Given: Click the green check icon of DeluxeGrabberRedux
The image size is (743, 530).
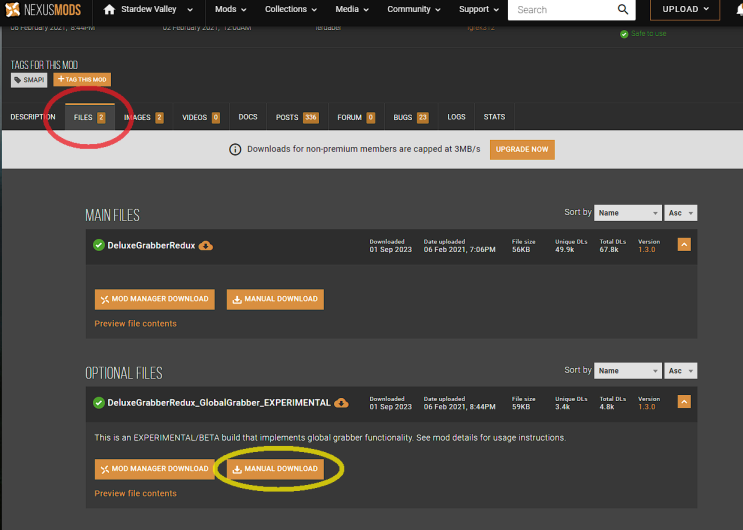Looking at the screenshot, I should coord(99,245).
